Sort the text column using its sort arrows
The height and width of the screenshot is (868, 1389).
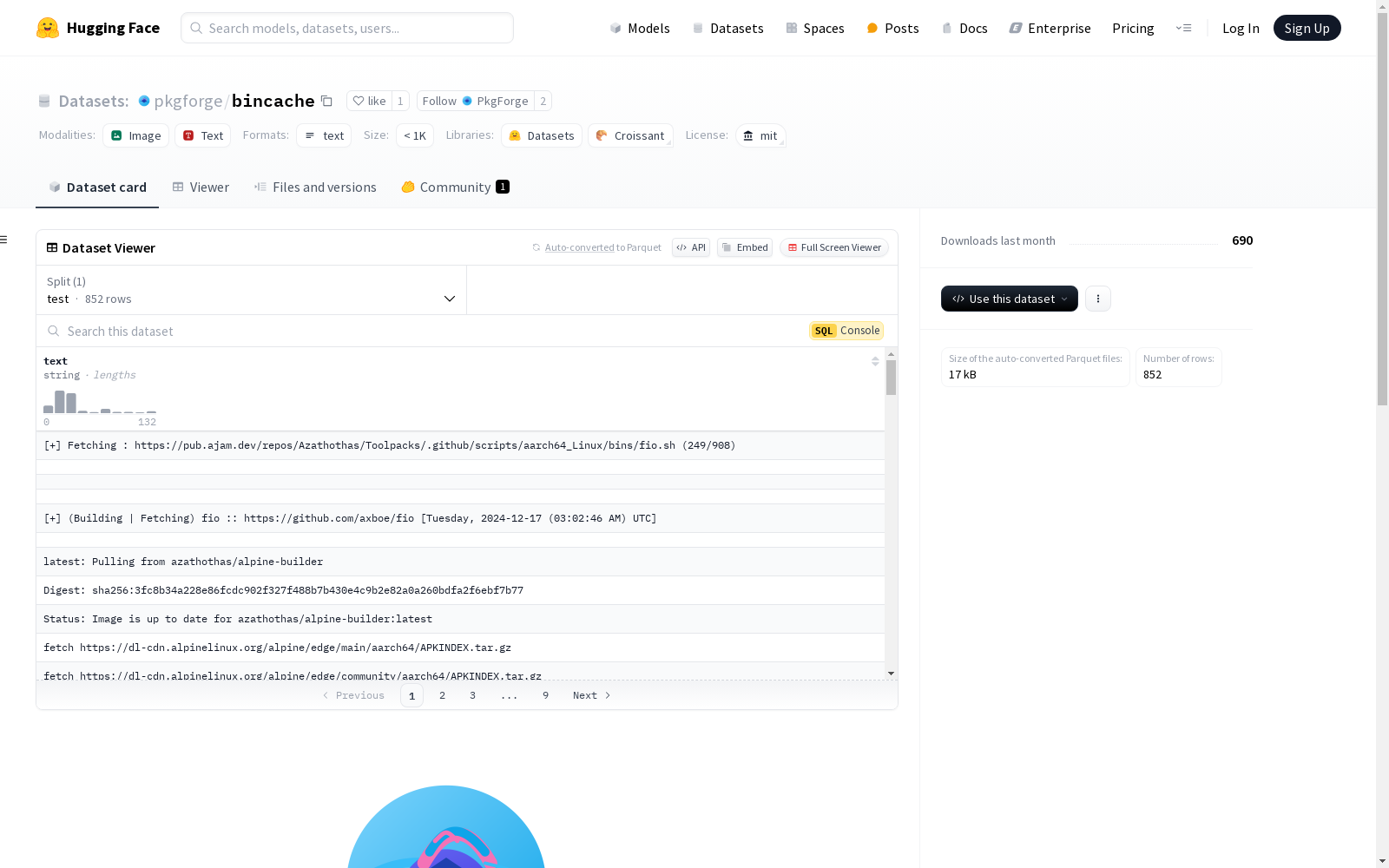(x=875, y=361)
